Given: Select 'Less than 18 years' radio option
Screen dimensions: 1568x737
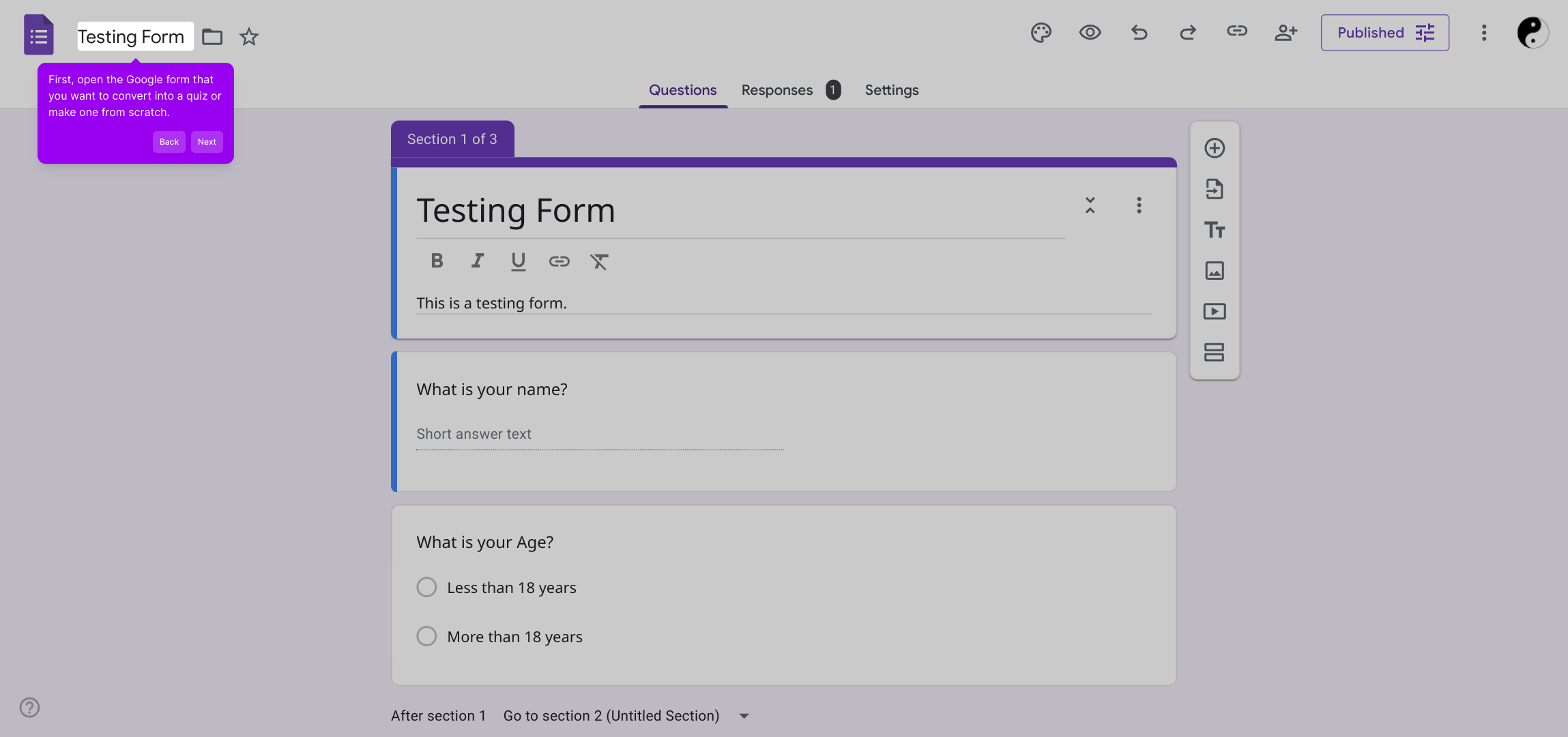Looking at the screenshot, I should click(x=426, y=588).
